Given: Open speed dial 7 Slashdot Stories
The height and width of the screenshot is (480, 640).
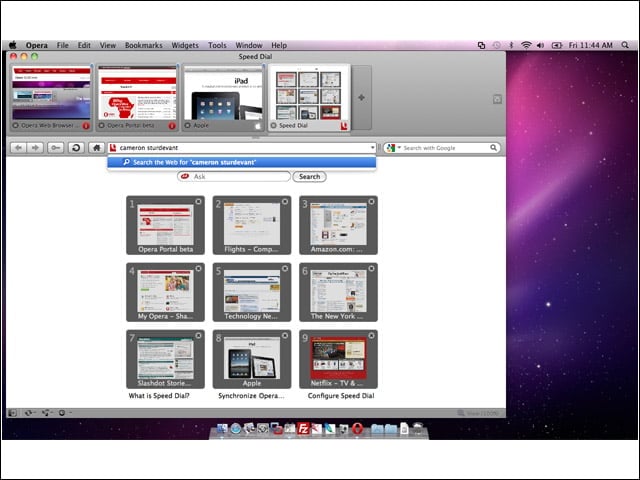Looking at the screenshot, I should click(165, 359).
